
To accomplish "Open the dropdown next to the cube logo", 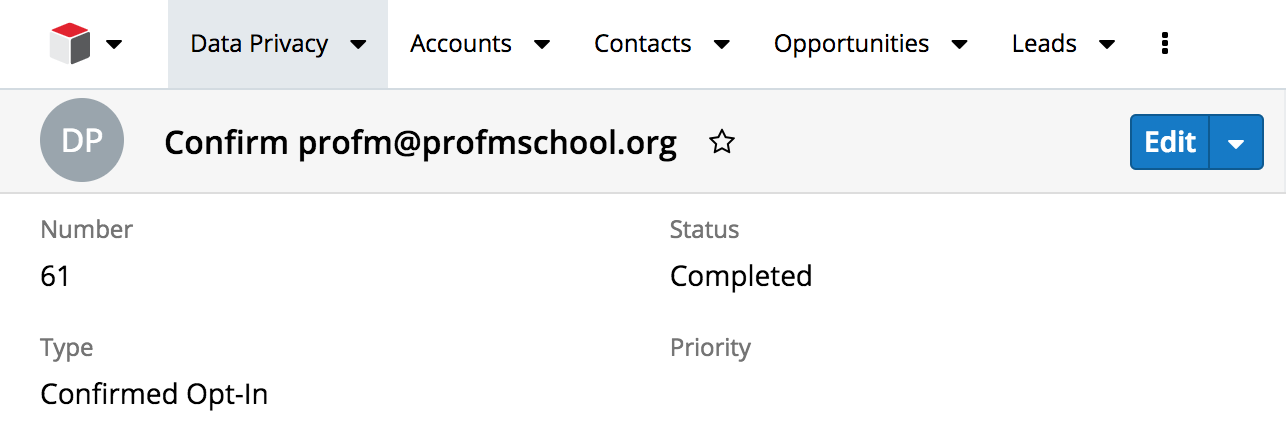I will point(114,44).
